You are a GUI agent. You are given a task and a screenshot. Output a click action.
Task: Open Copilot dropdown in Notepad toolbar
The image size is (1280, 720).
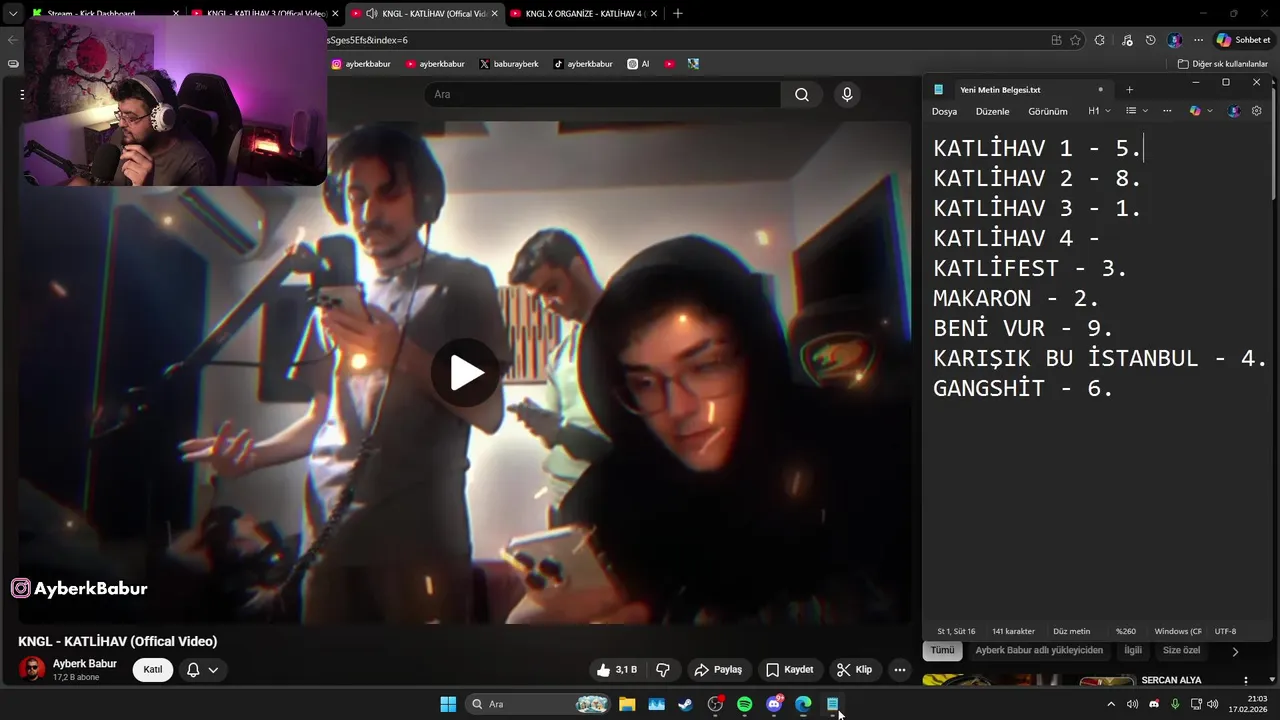pyautogui.click(x=1201, y=111)
